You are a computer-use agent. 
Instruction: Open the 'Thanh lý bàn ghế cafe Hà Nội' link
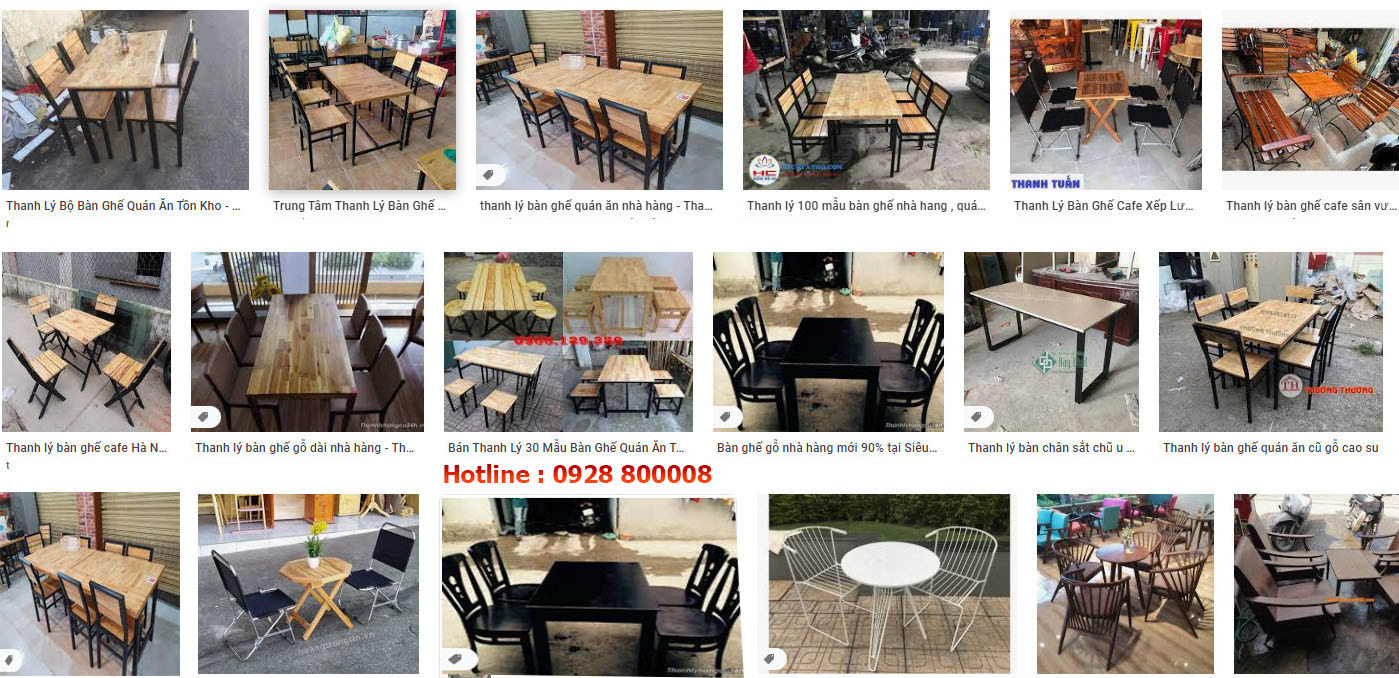tap(86, 448)
